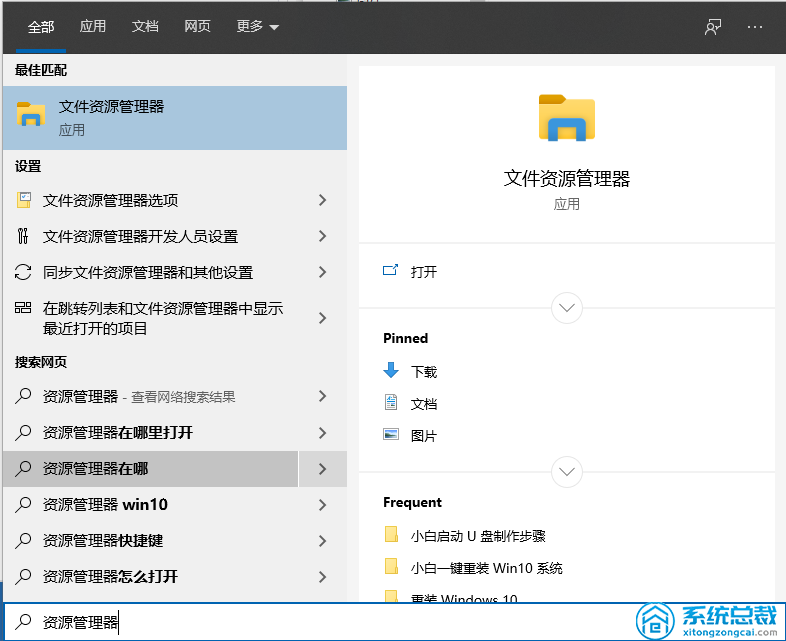Expand arrow for 同步文件资源管理器和其他设置
The width and height of the screenshot is (786, 641).
click(x=323, y=272)
